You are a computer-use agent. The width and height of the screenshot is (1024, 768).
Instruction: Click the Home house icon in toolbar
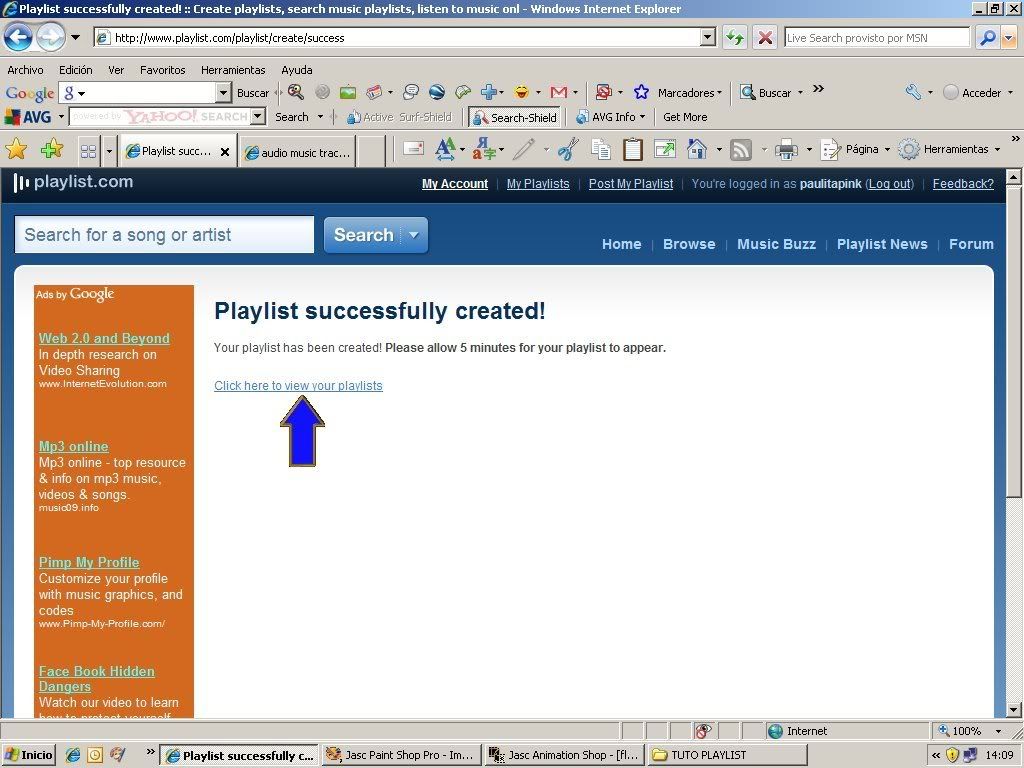[697, 150]
